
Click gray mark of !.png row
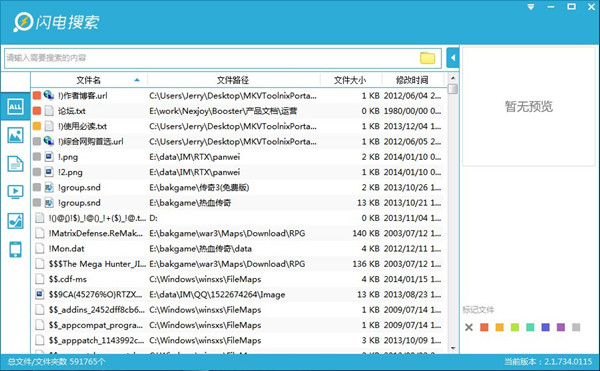pyautogui.click(x=37, y=156)
